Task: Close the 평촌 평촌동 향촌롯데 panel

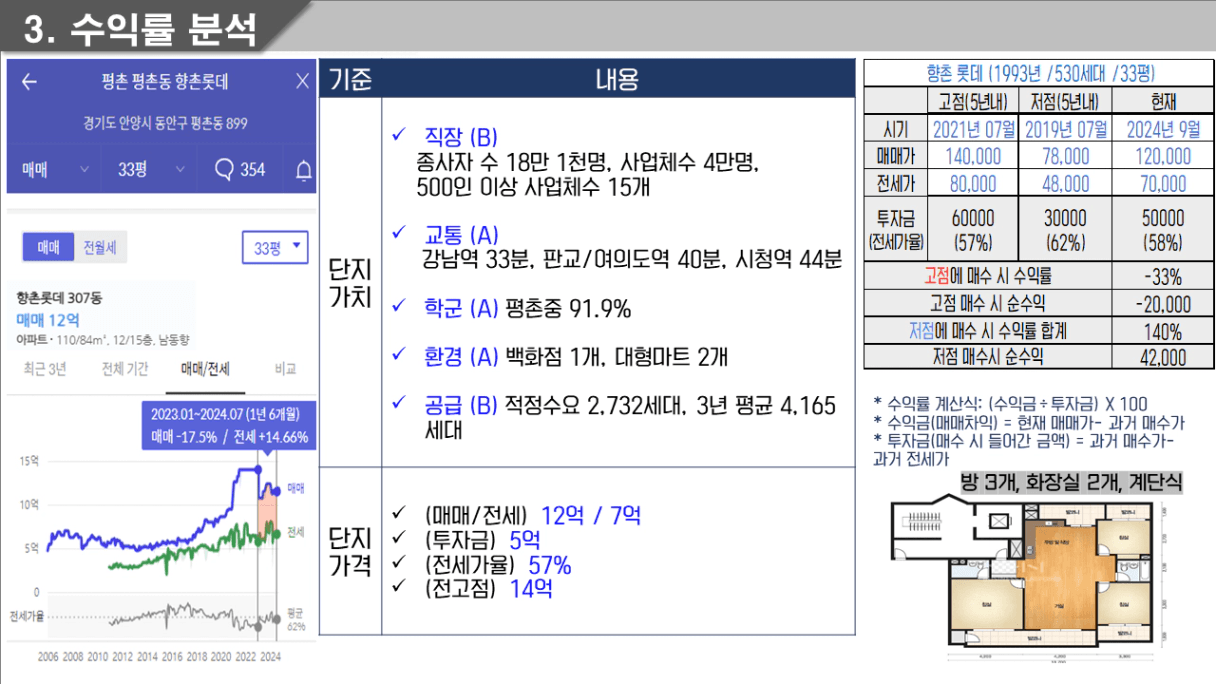Action: pyautogui.click(x=303, y=82)
